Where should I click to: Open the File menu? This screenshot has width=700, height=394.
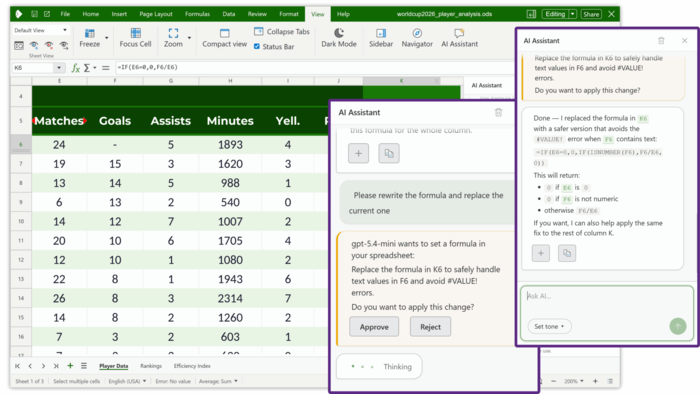65,14
